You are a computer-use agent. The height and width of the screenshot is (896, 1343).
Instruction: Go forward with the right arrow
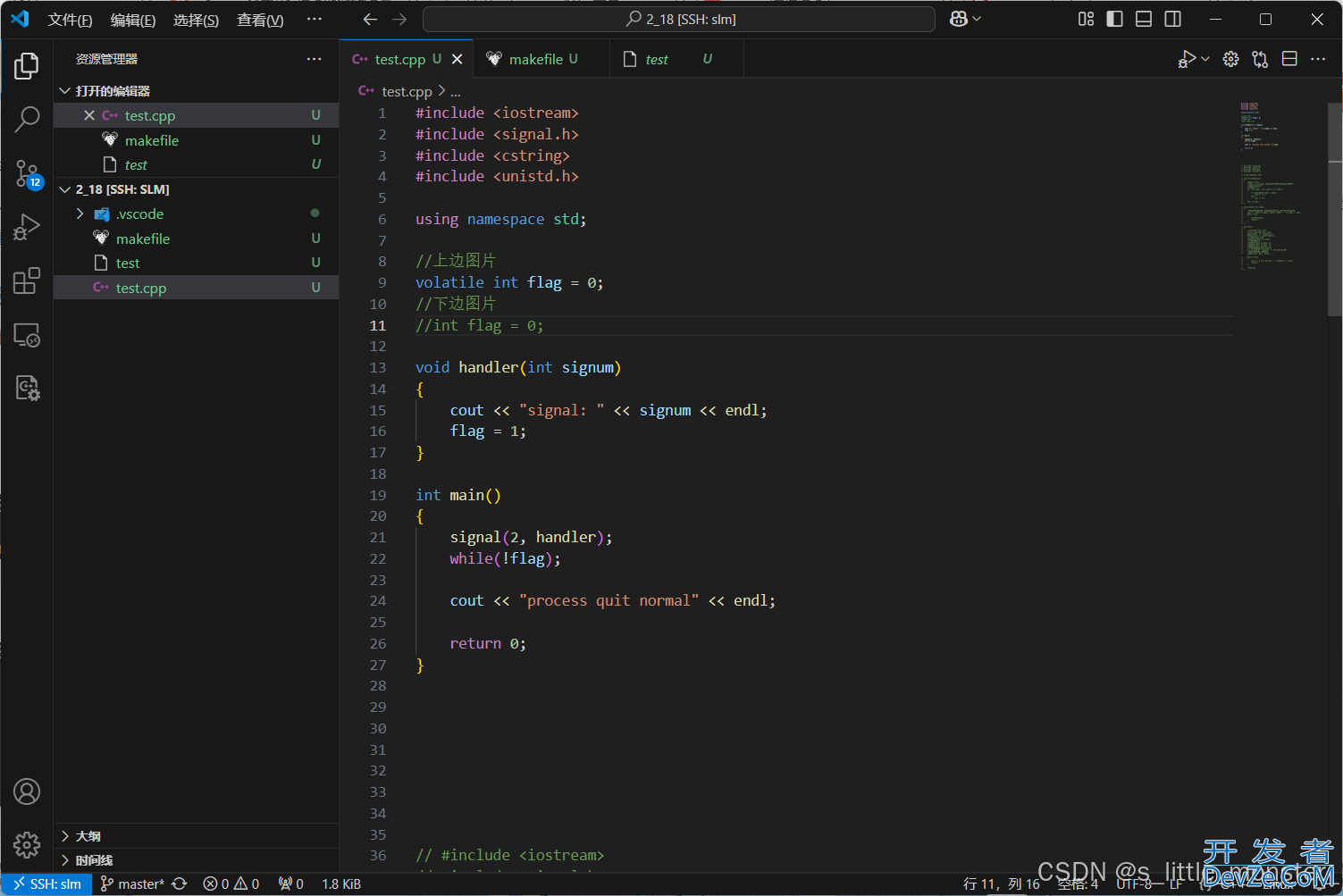[x=399, y=19]
